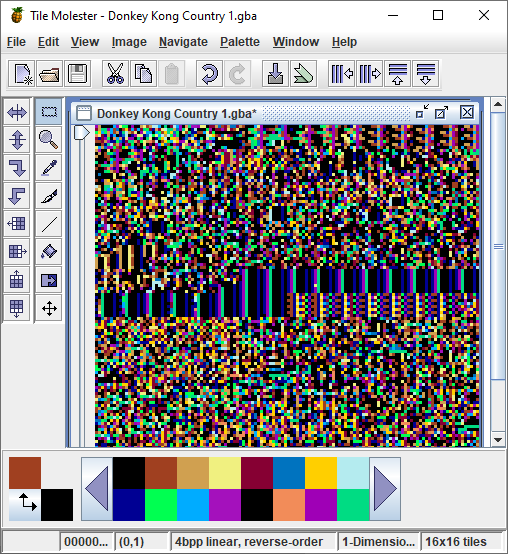This screenshot has height=554, width=508.
Task: Click the Move tool cross-arrows icon
Action: click(49, 308)
